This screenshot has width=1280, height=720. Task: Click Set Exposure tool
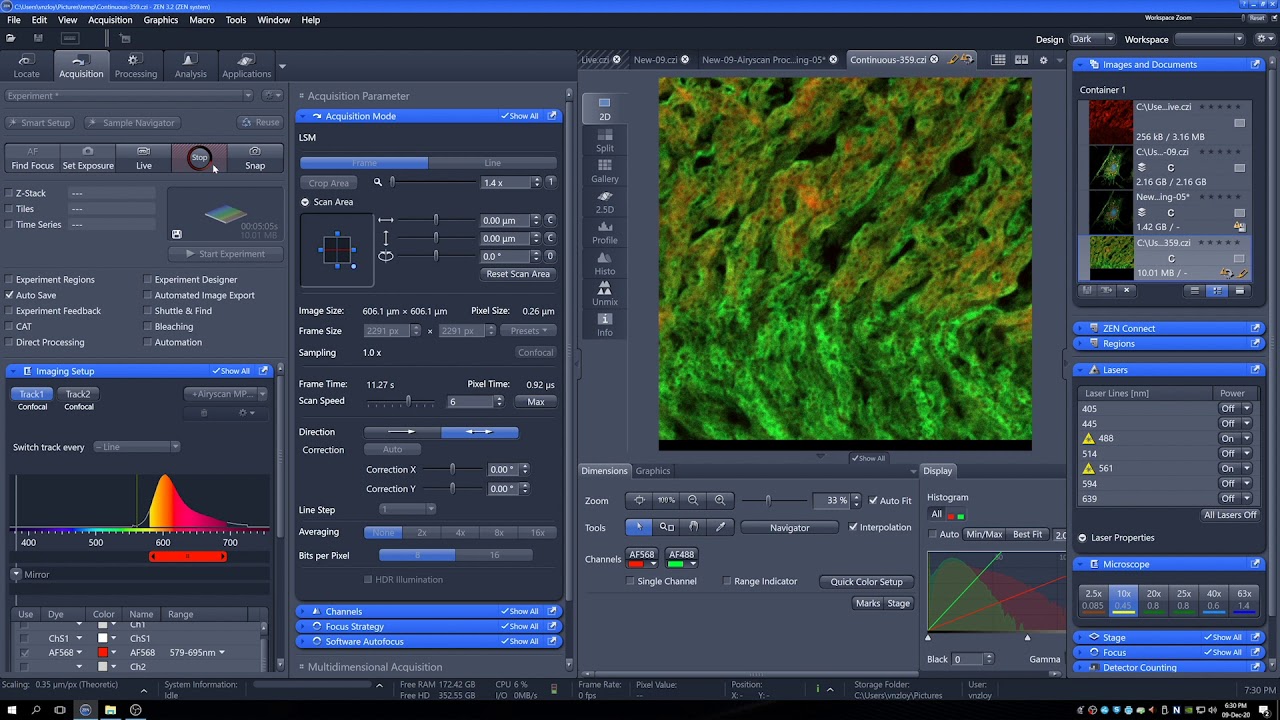point(88,158)
